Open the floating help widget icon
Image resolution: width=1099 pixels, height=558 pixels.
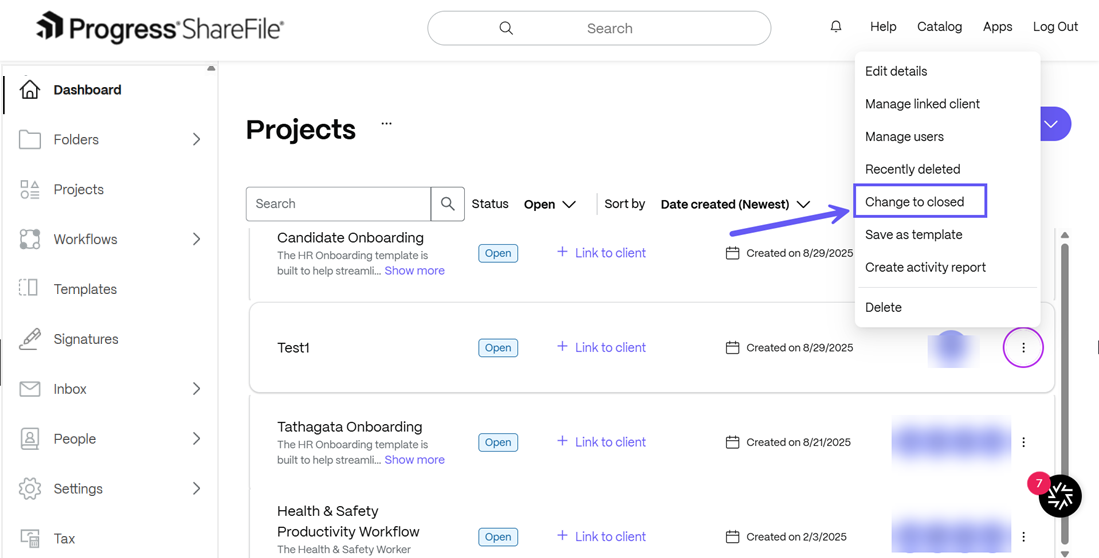(x=1059, y=495)
